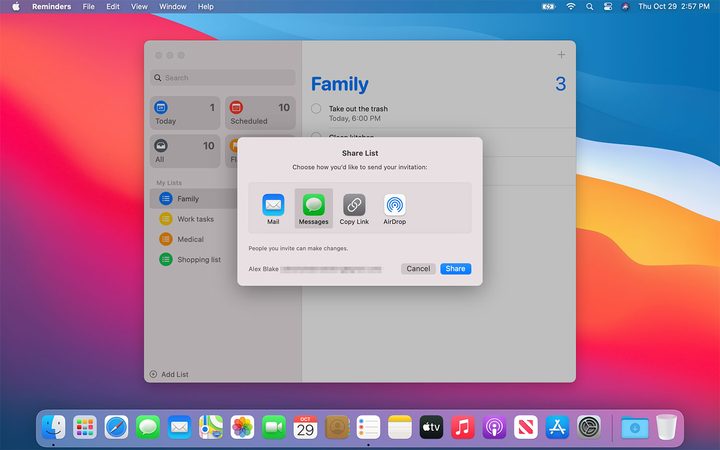Image resolution: width=720 pixels, height=450 pixels.
Task: Open Contacts from the Dock
Action: click(337, 428)
